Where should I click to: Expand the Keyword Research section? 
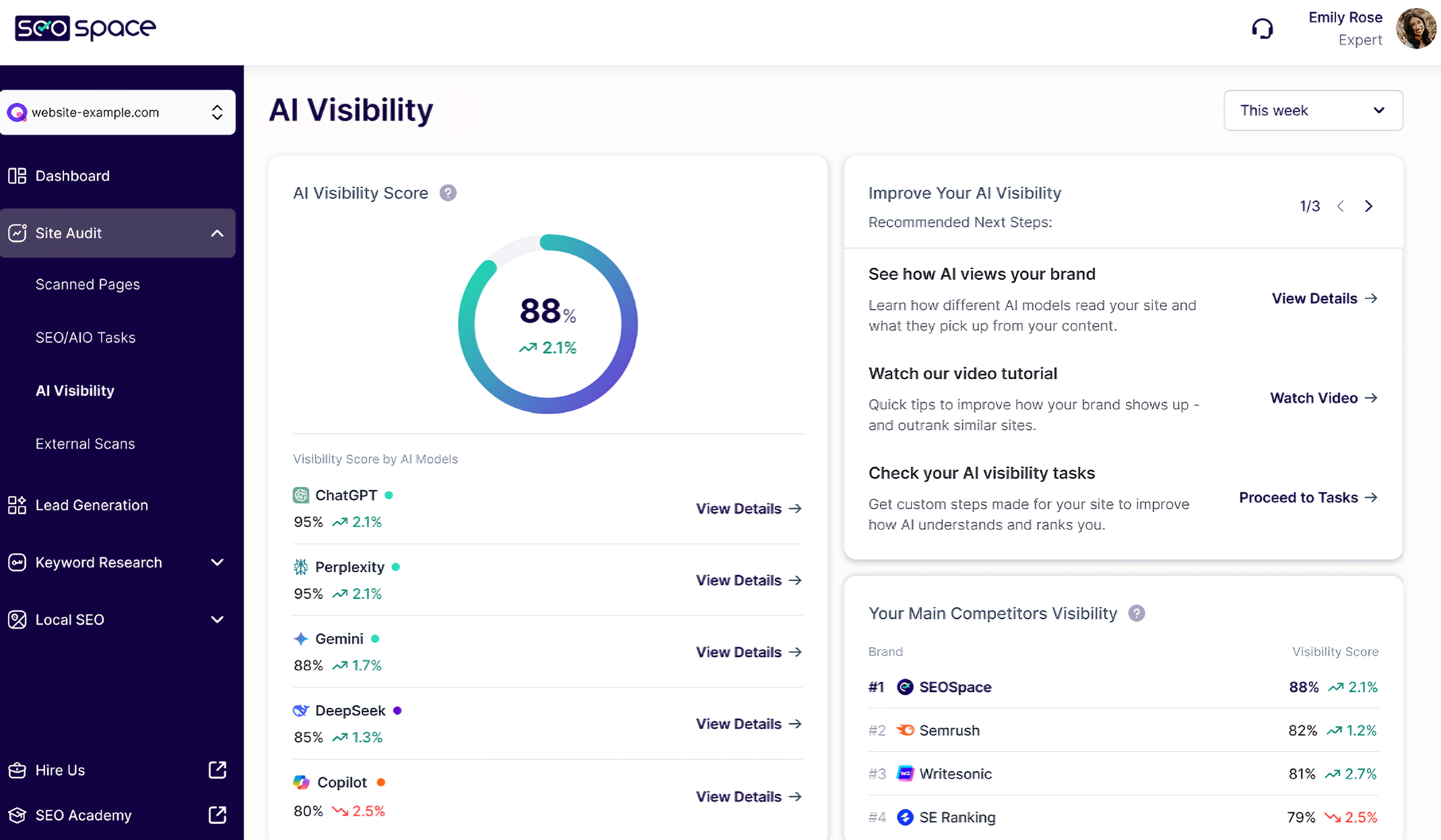pos(217,562)
